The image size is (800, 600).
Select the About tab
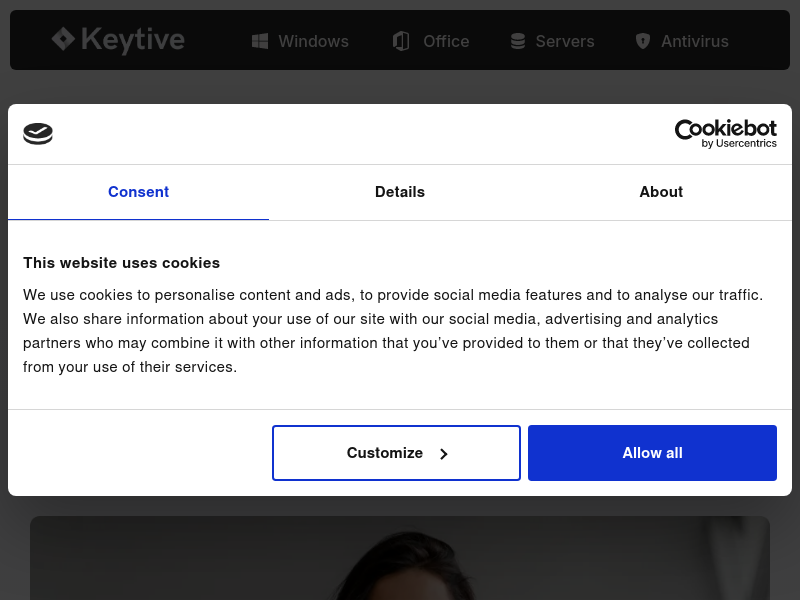661,192
